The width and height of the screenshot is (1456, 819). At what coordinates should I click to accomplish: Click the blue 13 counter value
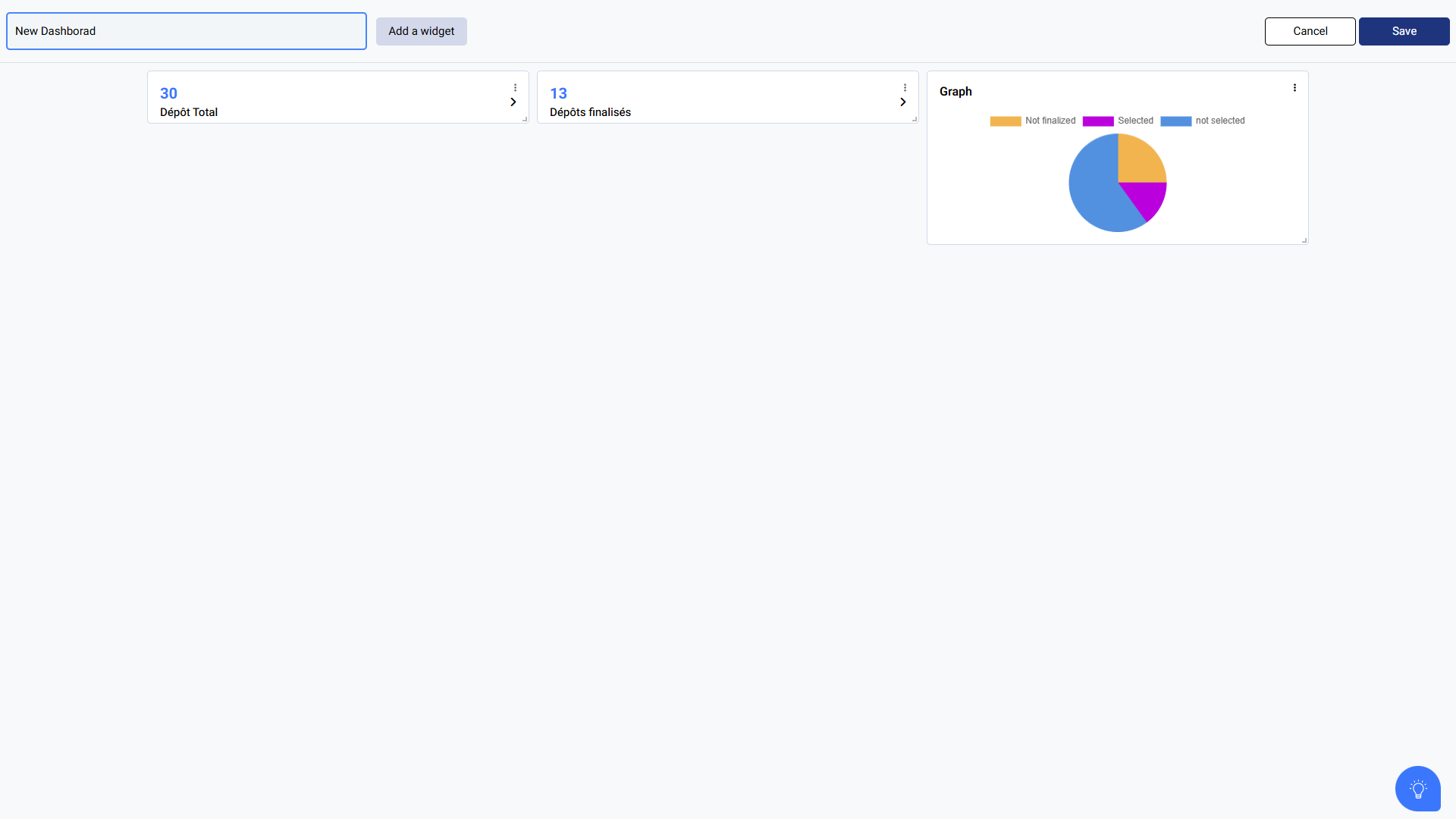pyautogui.click(x=558, y=93)
